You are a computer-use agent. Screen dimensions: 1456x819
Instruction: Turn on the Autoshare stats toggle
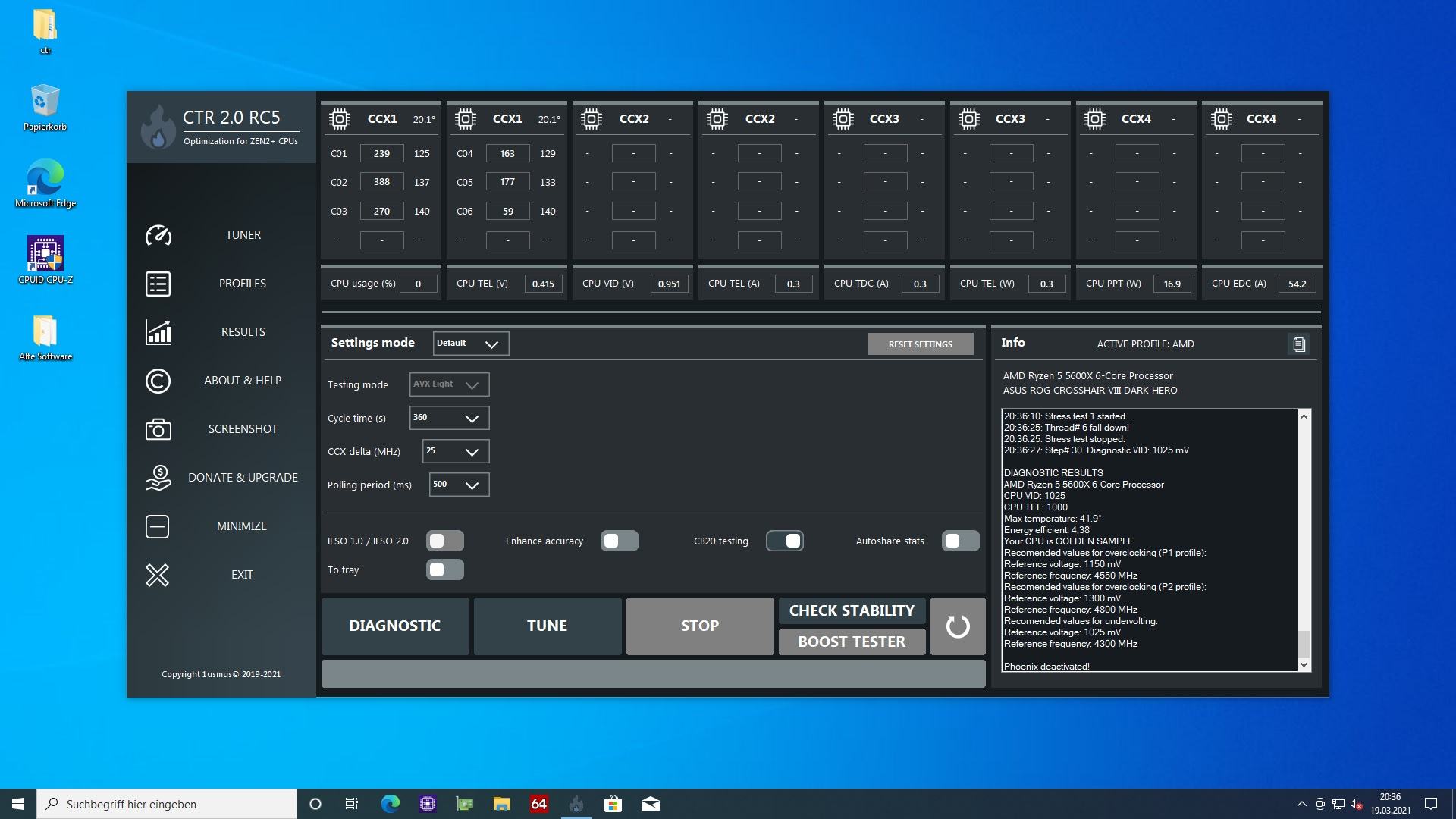tap(960, 541)
